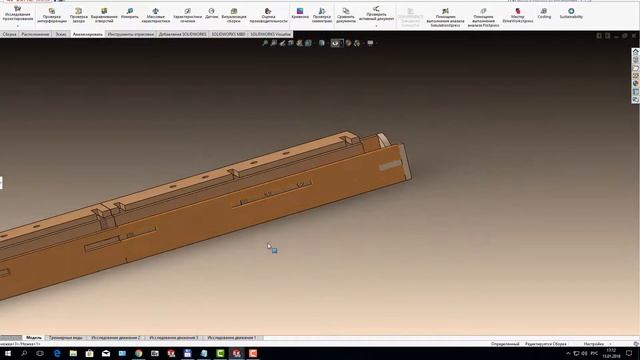The image size is (640, 360).
Task: Click the Sensor (Датчик) tool
Action: coord(211,13)
